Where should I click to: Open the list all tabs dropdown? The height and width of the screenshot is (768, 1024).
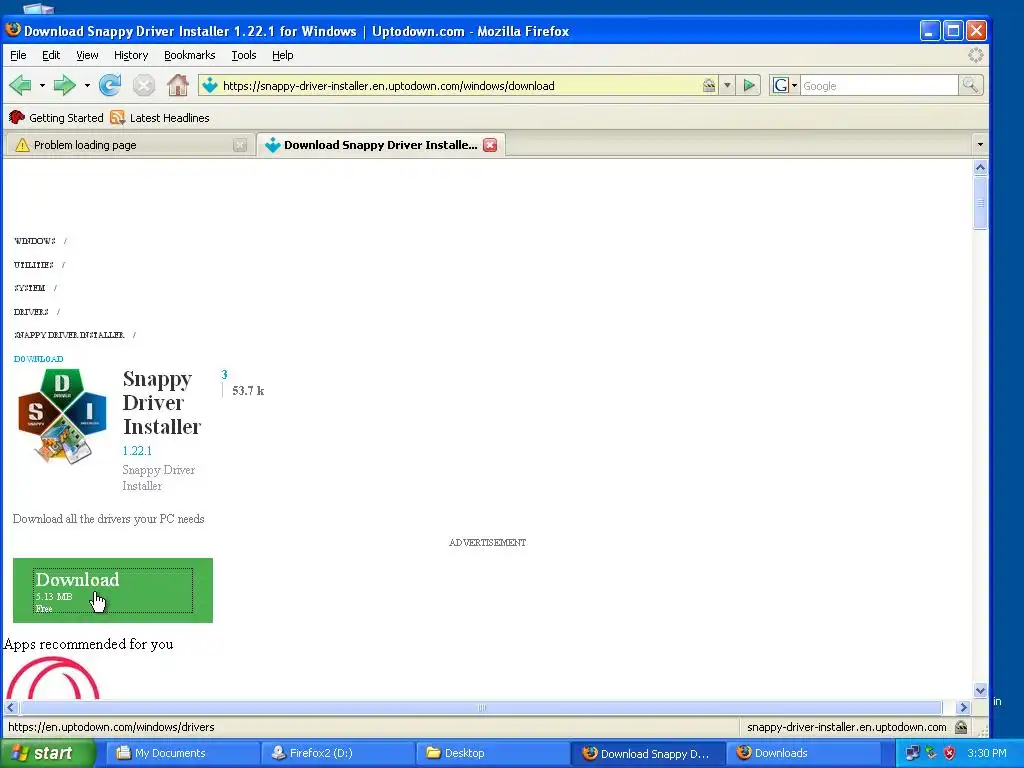[x=980, y=144]
